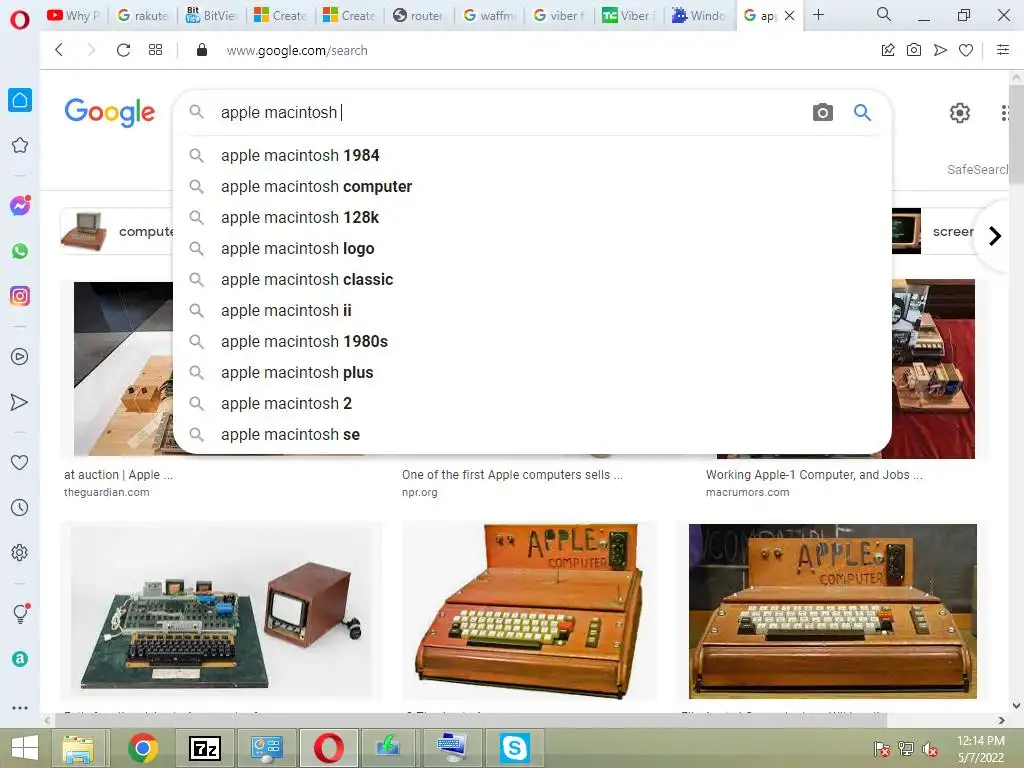Image resolution: width=1024 pixels, height=768 pixels.
Task: Open Settings gear in Opera sidebar
Action: coord(20,552)
